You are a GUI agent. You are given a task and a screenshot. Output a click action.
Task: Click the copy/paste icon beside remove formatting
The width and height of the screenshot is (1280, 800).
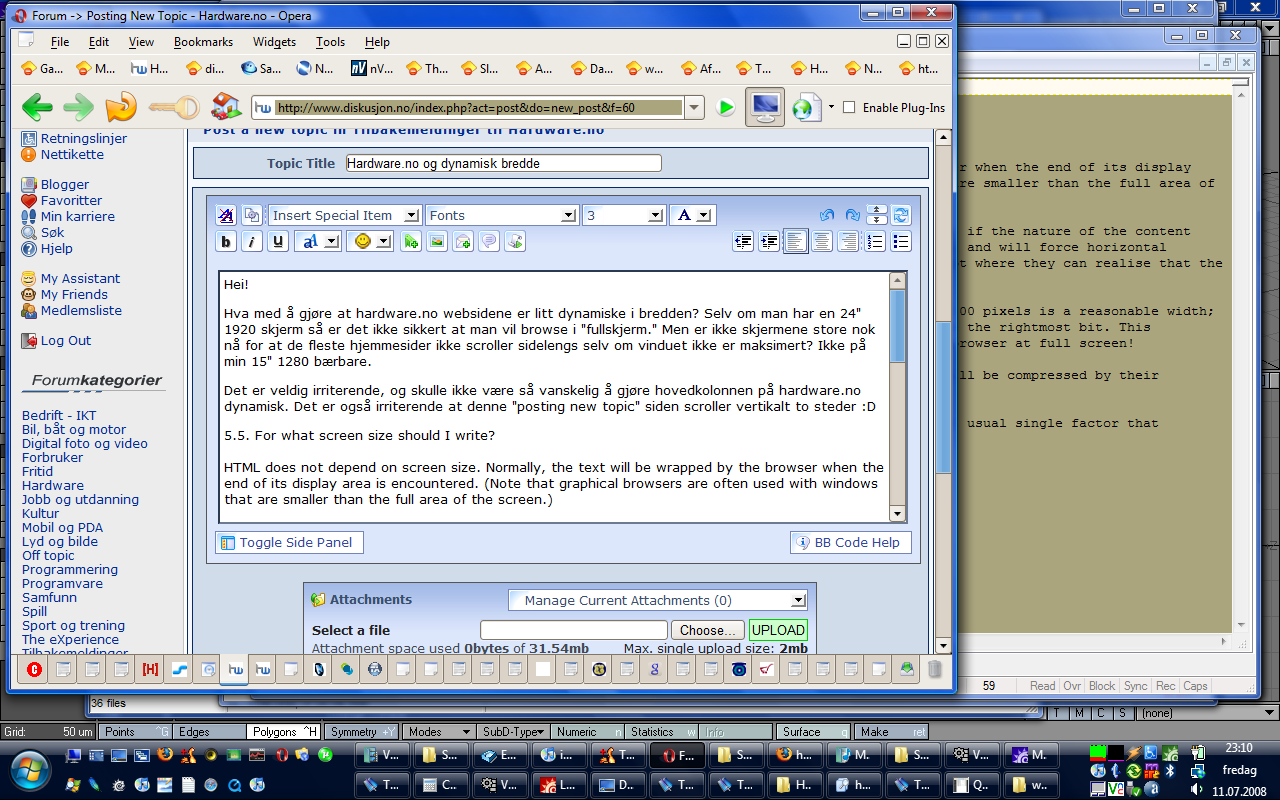[x=251, y=215]
